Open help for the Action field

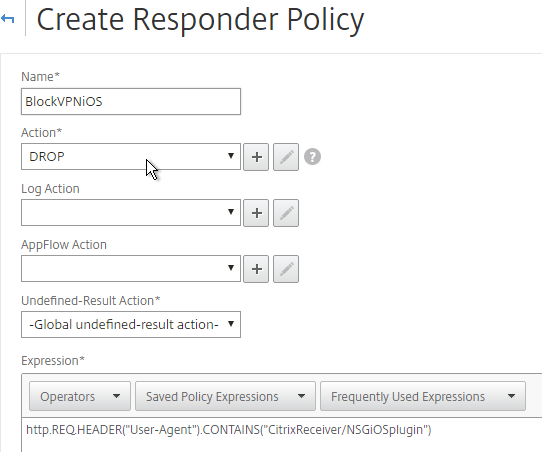[312, 157]
